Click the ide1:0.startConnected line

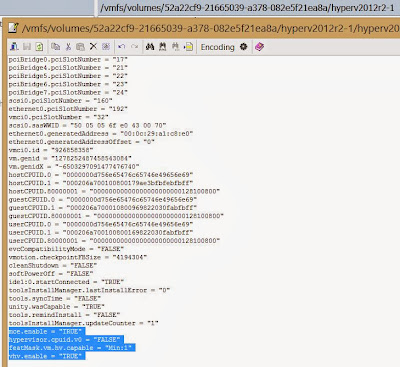point(66,282)
